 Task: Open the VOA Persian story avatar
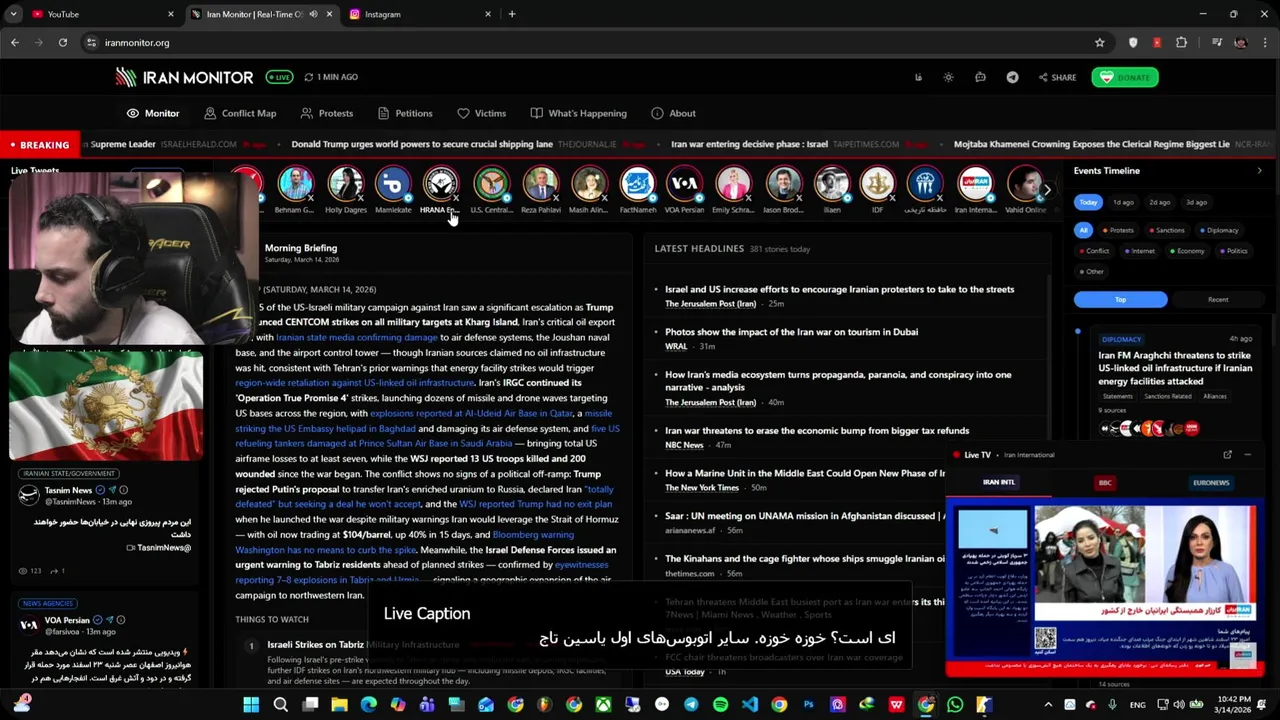click(x=685, y=185)
